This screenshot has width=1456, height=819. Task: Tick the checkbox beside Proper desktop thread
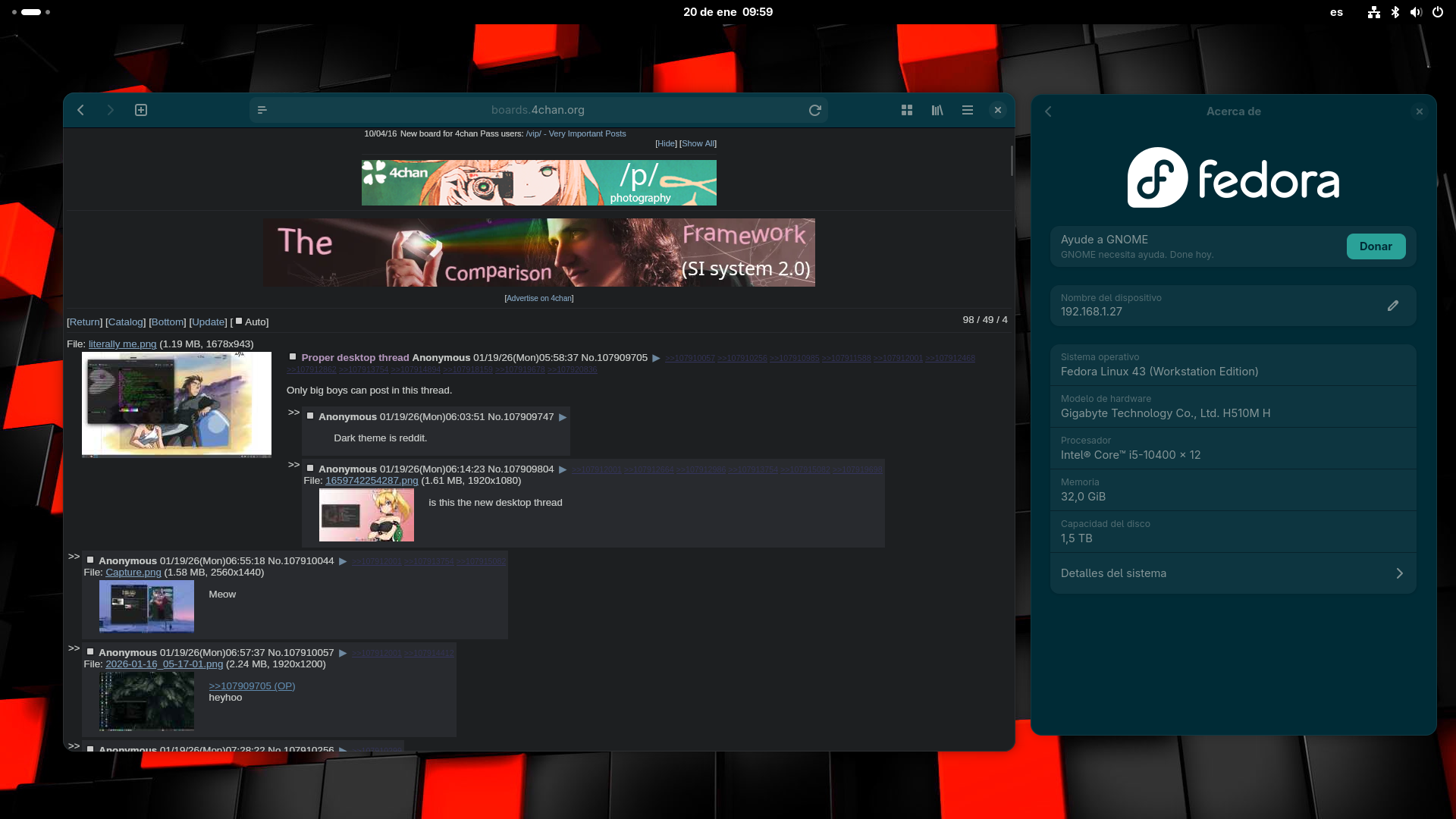point(293,357)
